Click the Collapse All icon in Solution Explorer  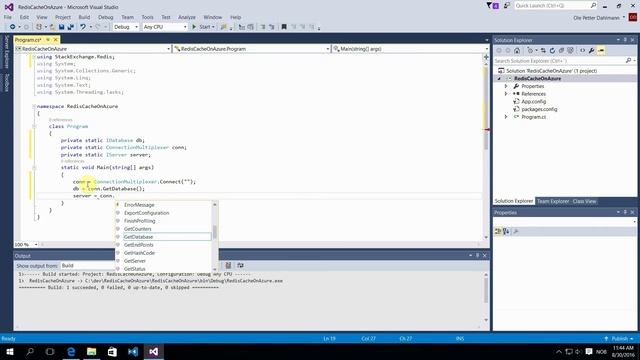click(x=561, y=51)
